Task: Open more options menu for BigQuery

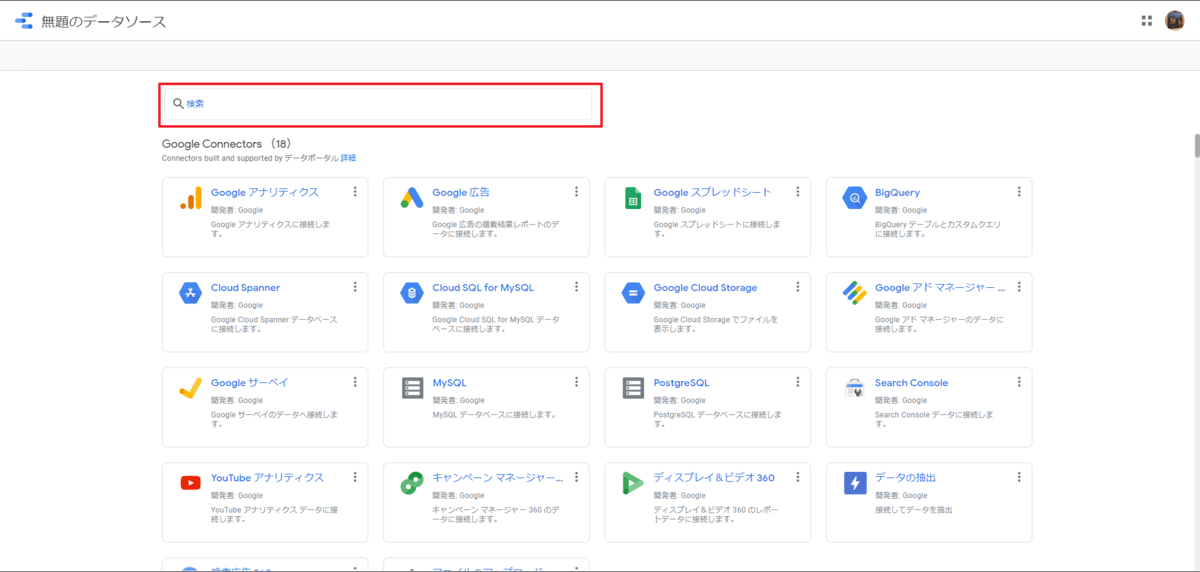Action: point(1019,192)
